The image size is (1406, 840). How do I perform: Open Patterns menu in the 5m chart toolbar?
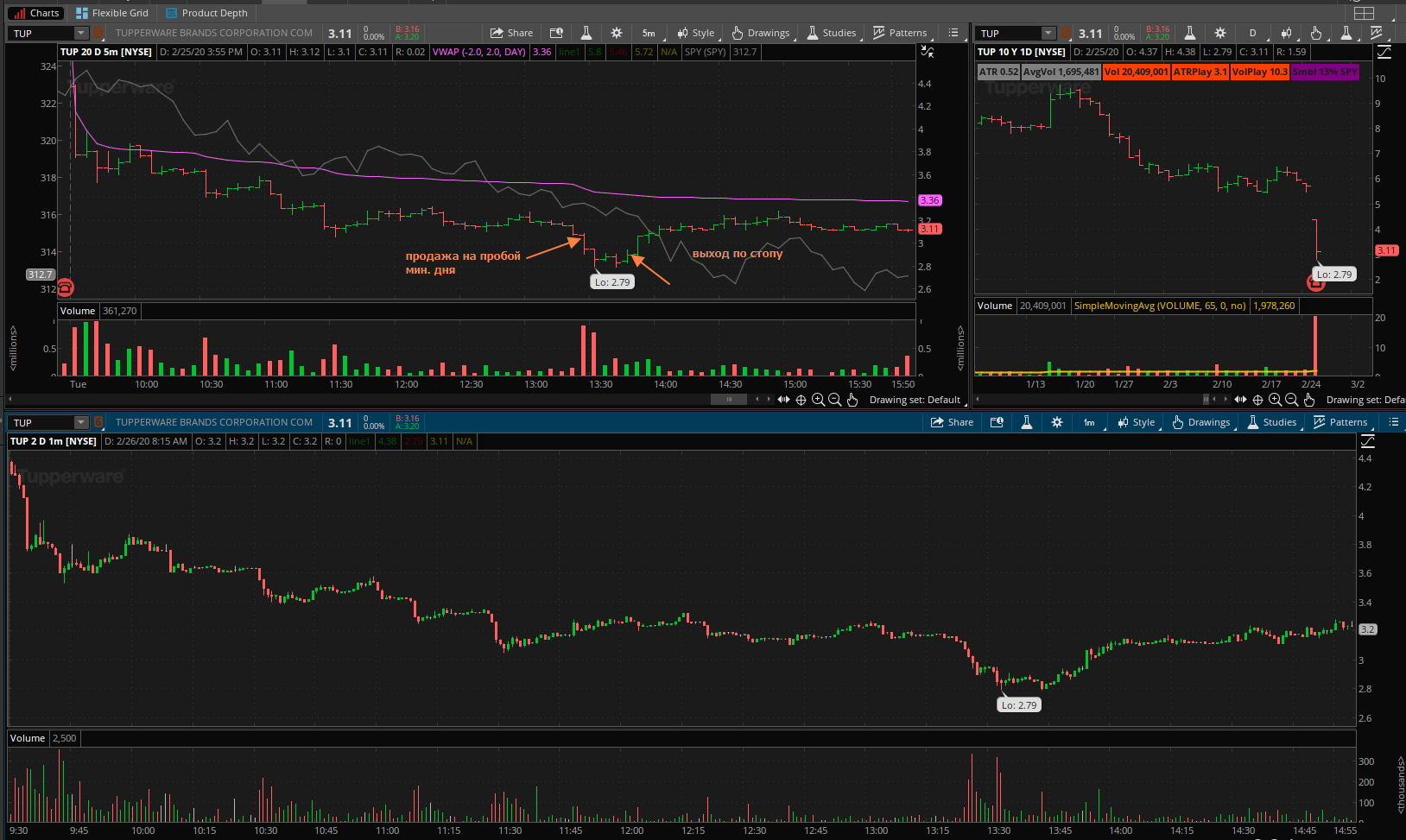(x=900, y=33)
